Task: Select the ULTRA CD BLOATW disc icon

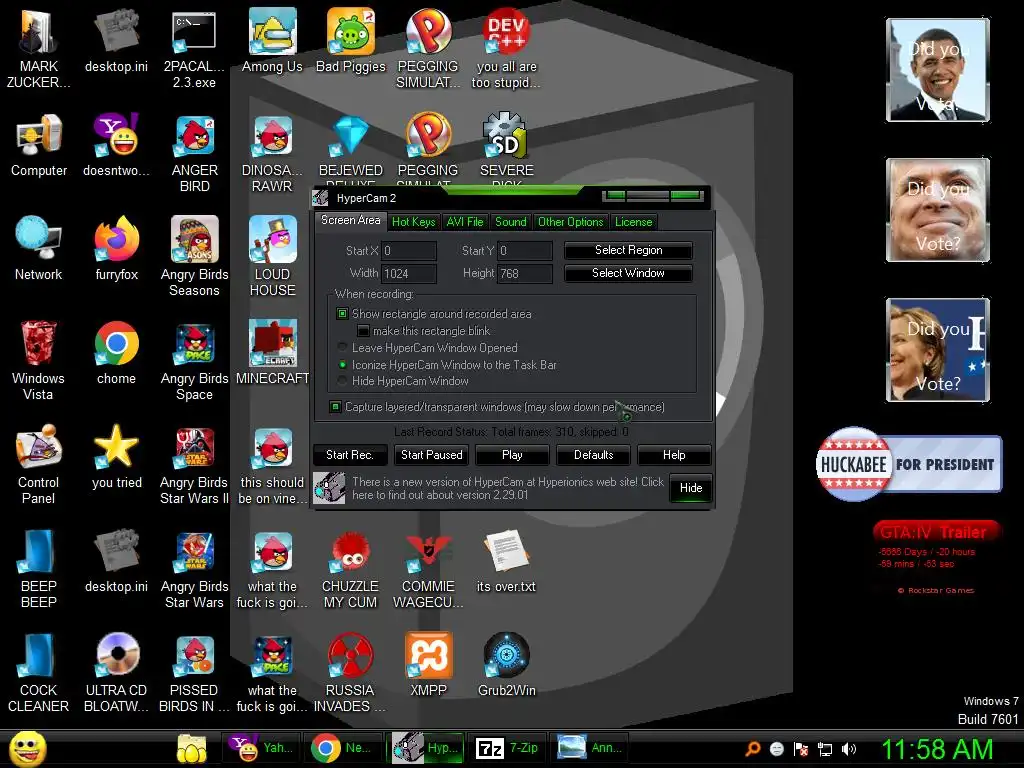Action: [x=117, y=672]
